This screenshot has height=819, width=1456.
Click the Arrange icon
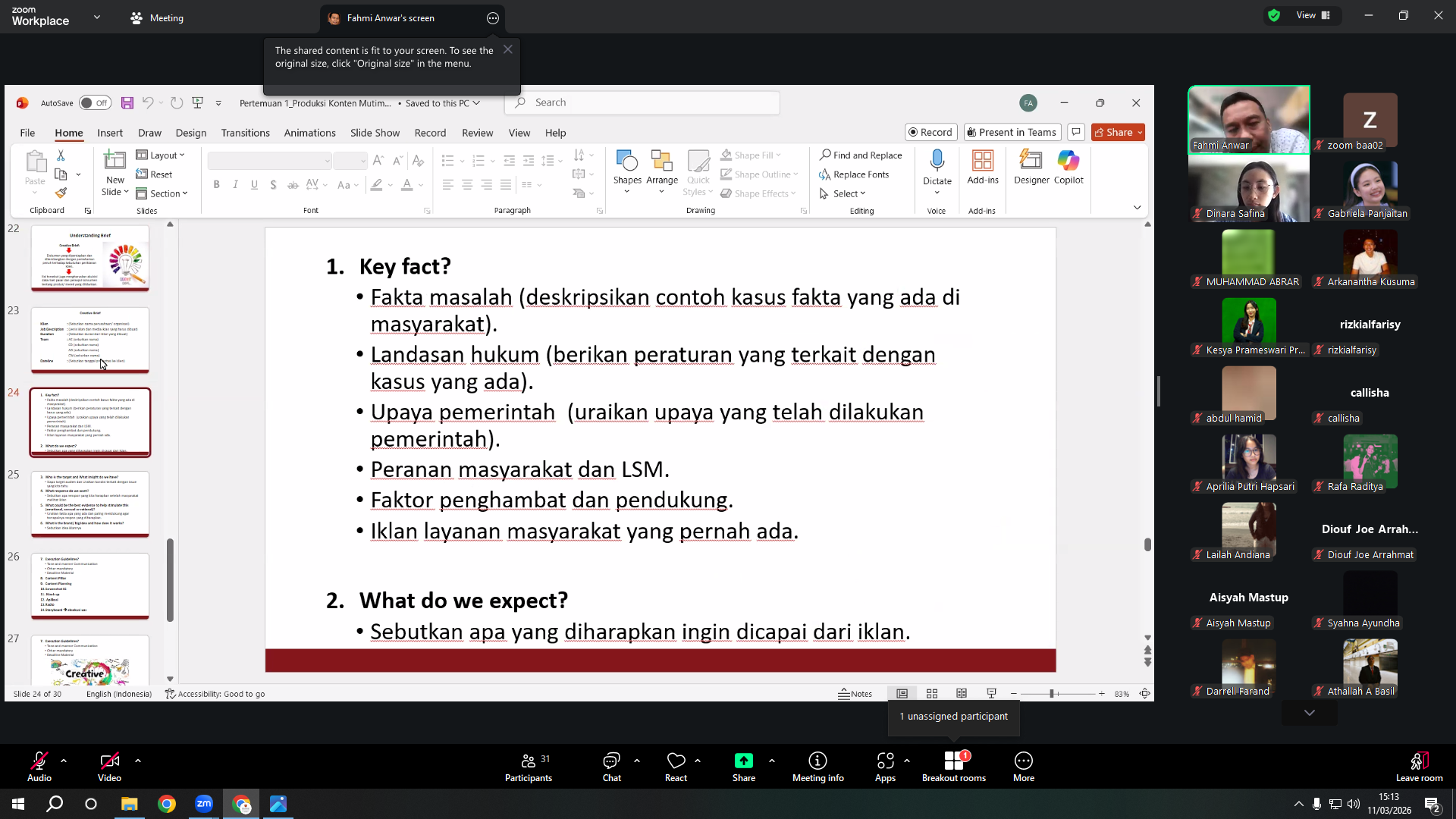pos(662,161)
